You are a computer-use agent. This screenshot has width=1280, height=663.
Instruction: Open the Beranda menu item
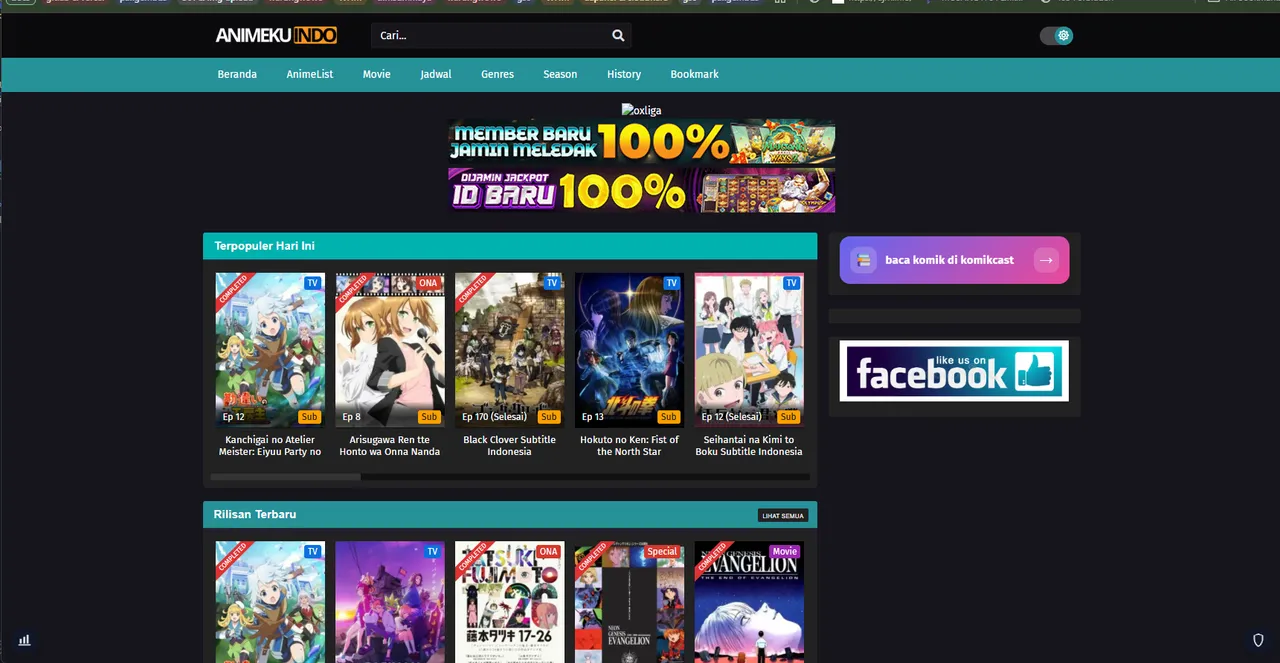(237, 74)
